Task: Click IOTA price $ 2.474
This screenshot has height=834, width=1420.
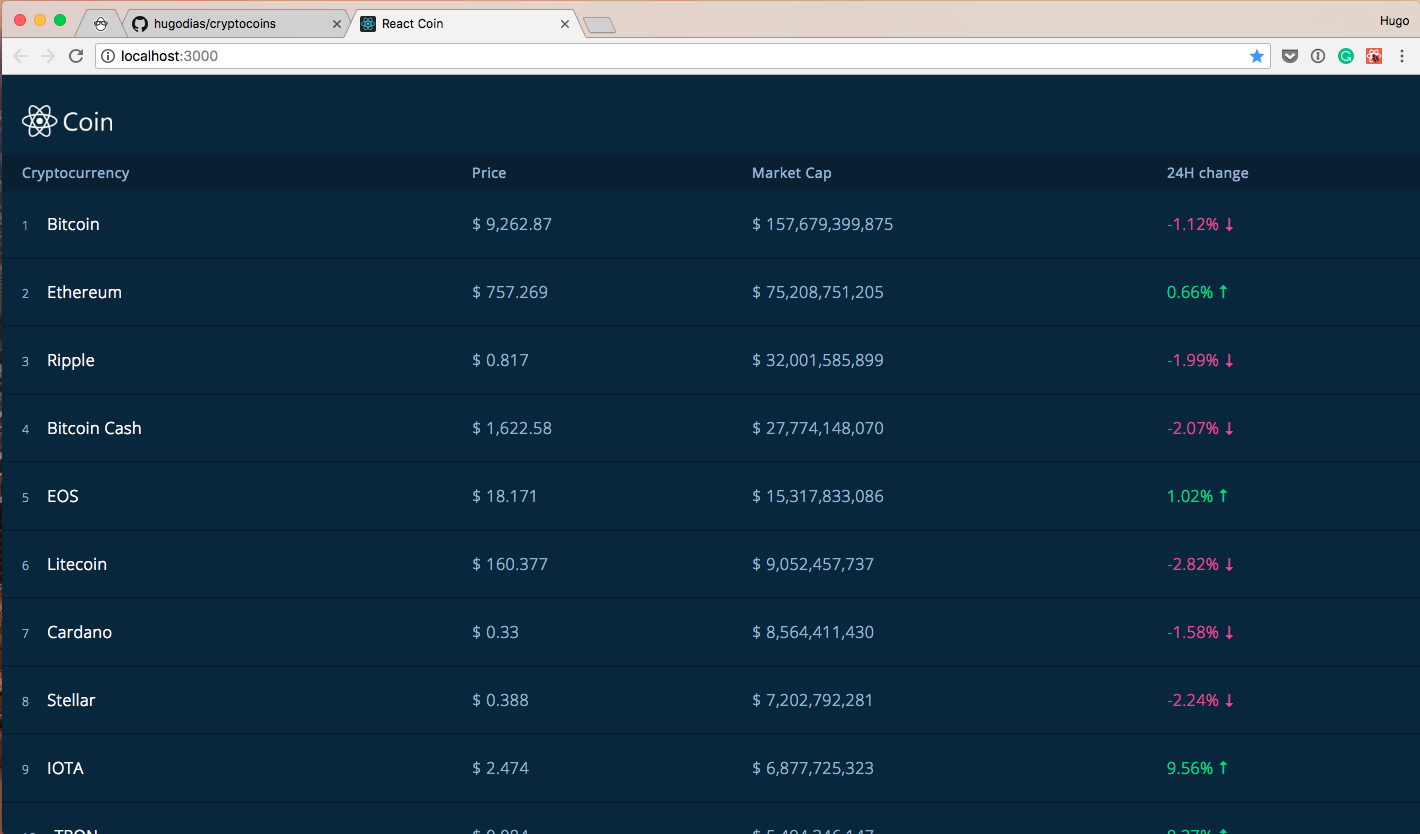Action: [500, 768]
